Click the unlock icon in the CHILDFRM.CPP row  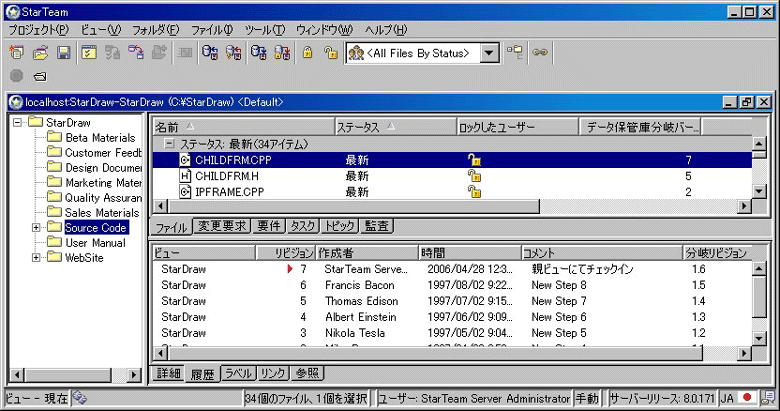(x=474, y=160)
